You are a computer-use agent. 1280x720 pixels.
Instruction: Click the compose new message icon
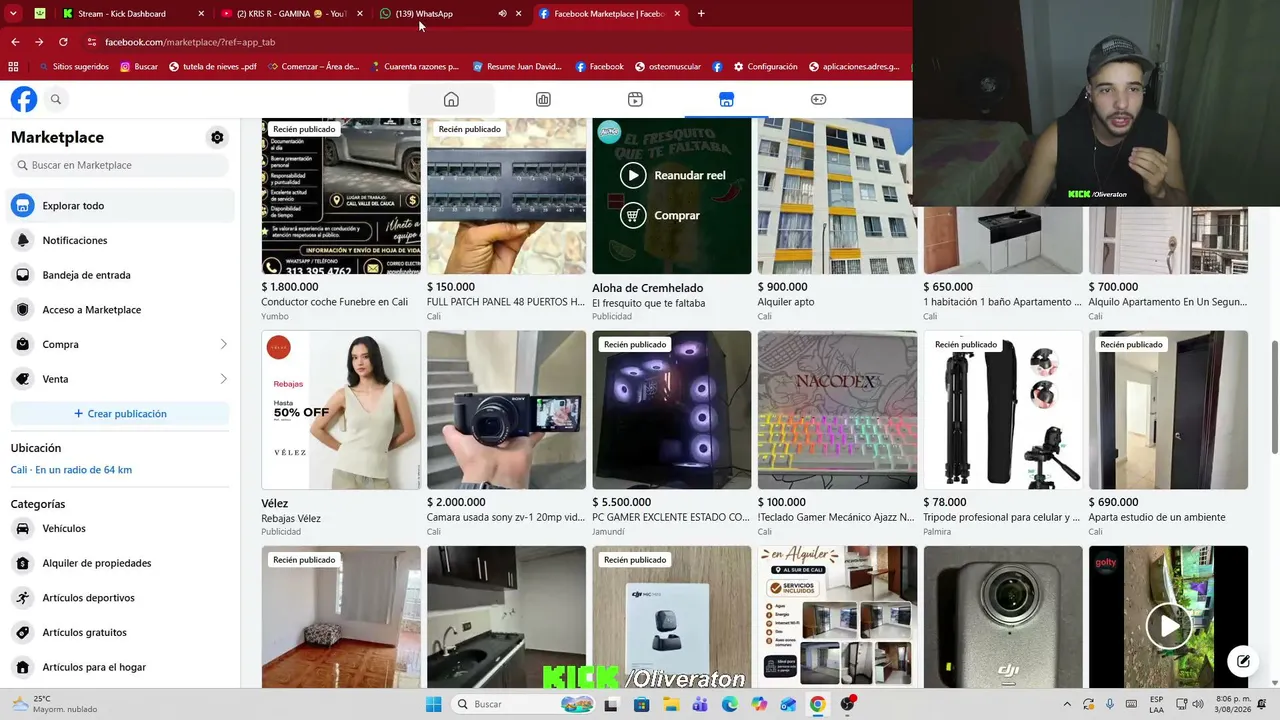(1243, 661)
